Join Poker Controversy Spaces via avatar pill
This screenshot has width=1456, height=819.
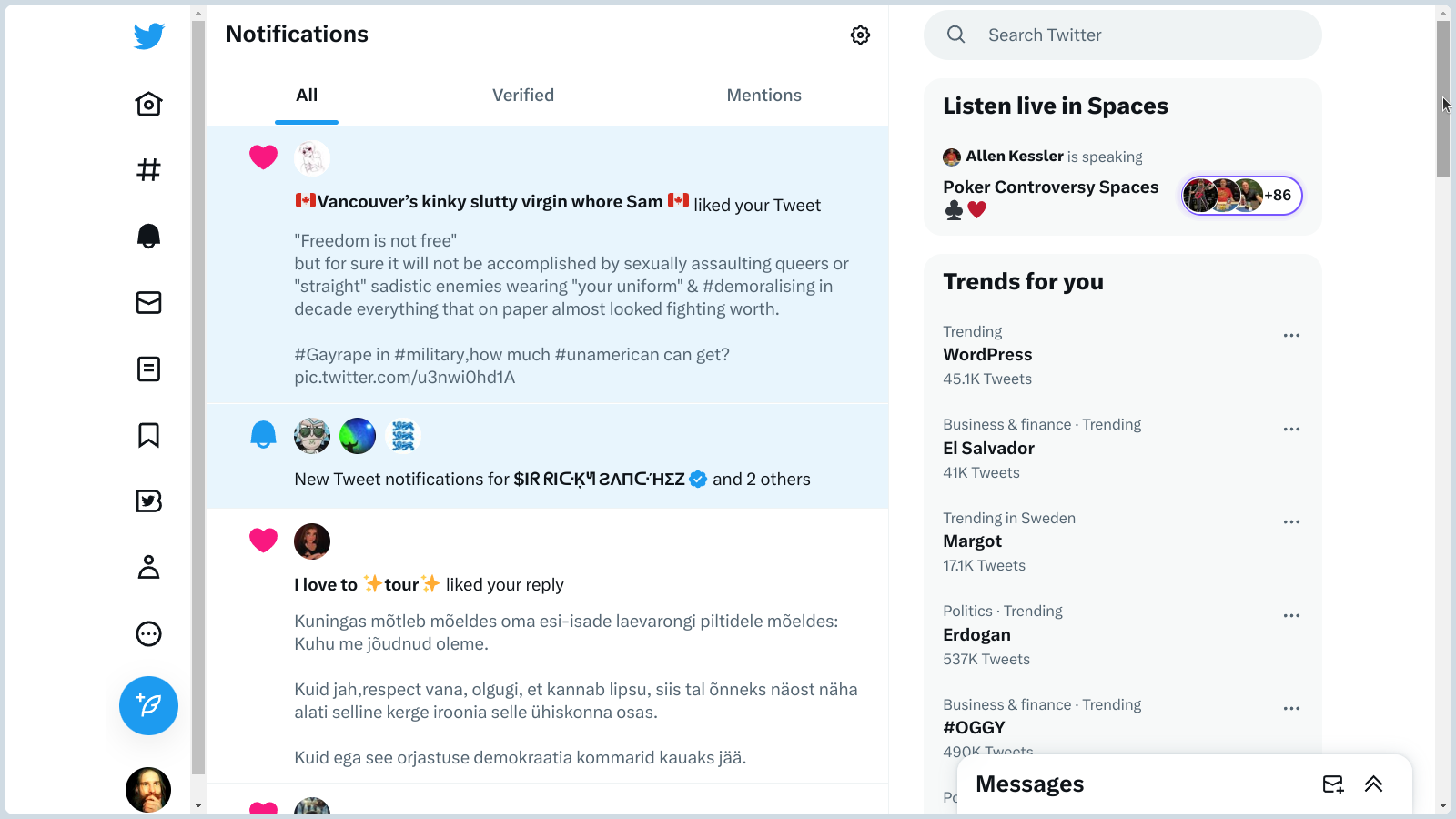(1241, 196)
